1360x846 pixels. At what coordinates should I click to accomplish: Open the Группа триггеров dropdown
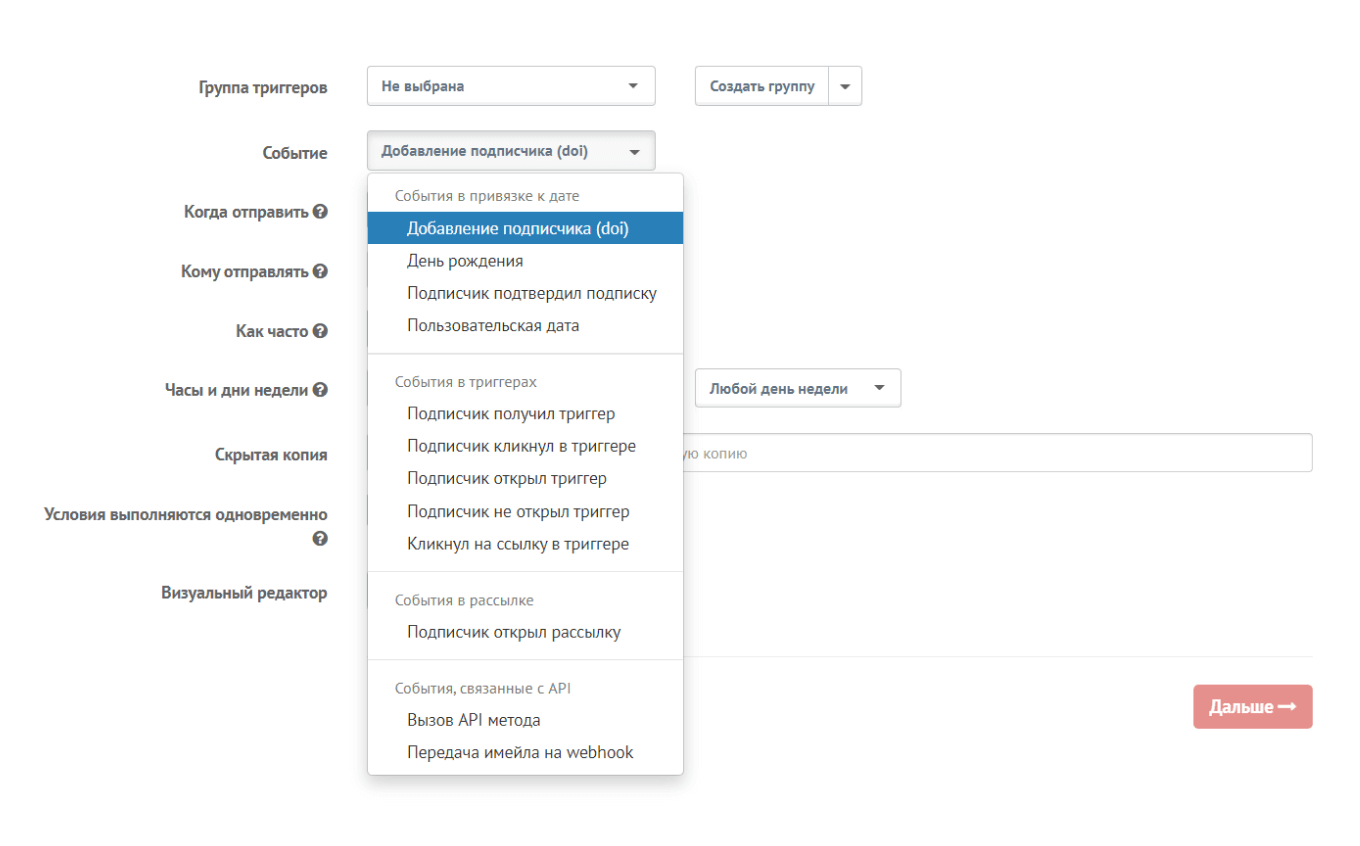(511, 86)
